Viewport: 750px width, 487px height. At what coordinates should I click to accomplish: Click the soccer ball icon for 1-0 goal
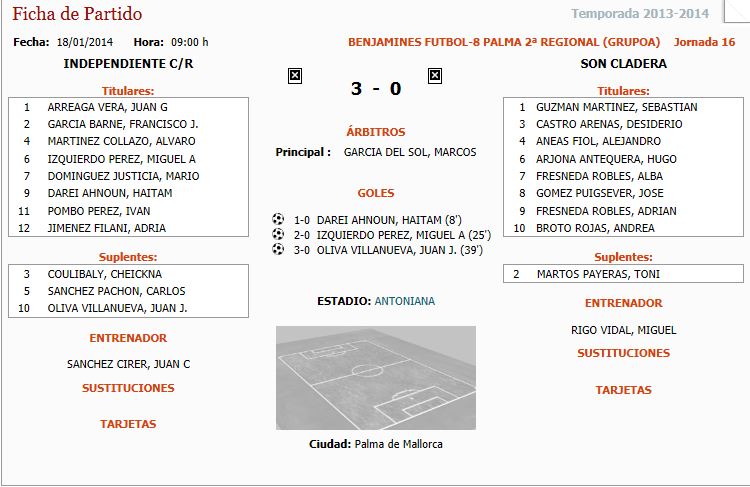click(x=278, y=219)
